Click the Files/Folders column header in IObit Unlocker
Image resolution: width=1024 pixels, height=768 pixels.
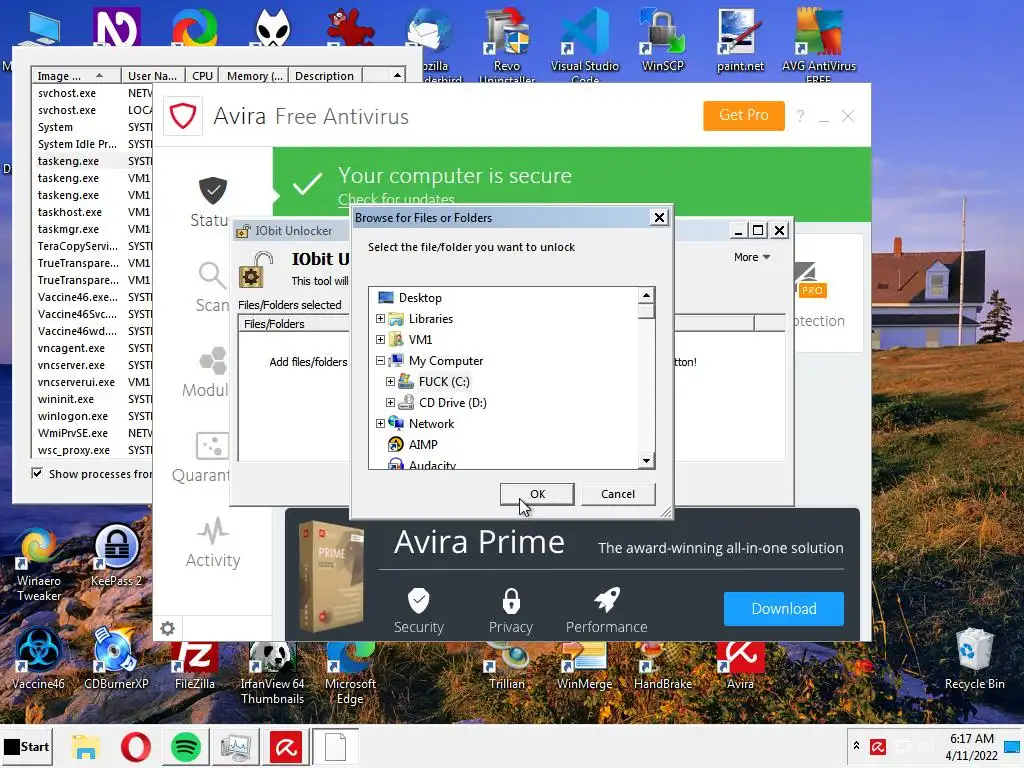[294, 324]
